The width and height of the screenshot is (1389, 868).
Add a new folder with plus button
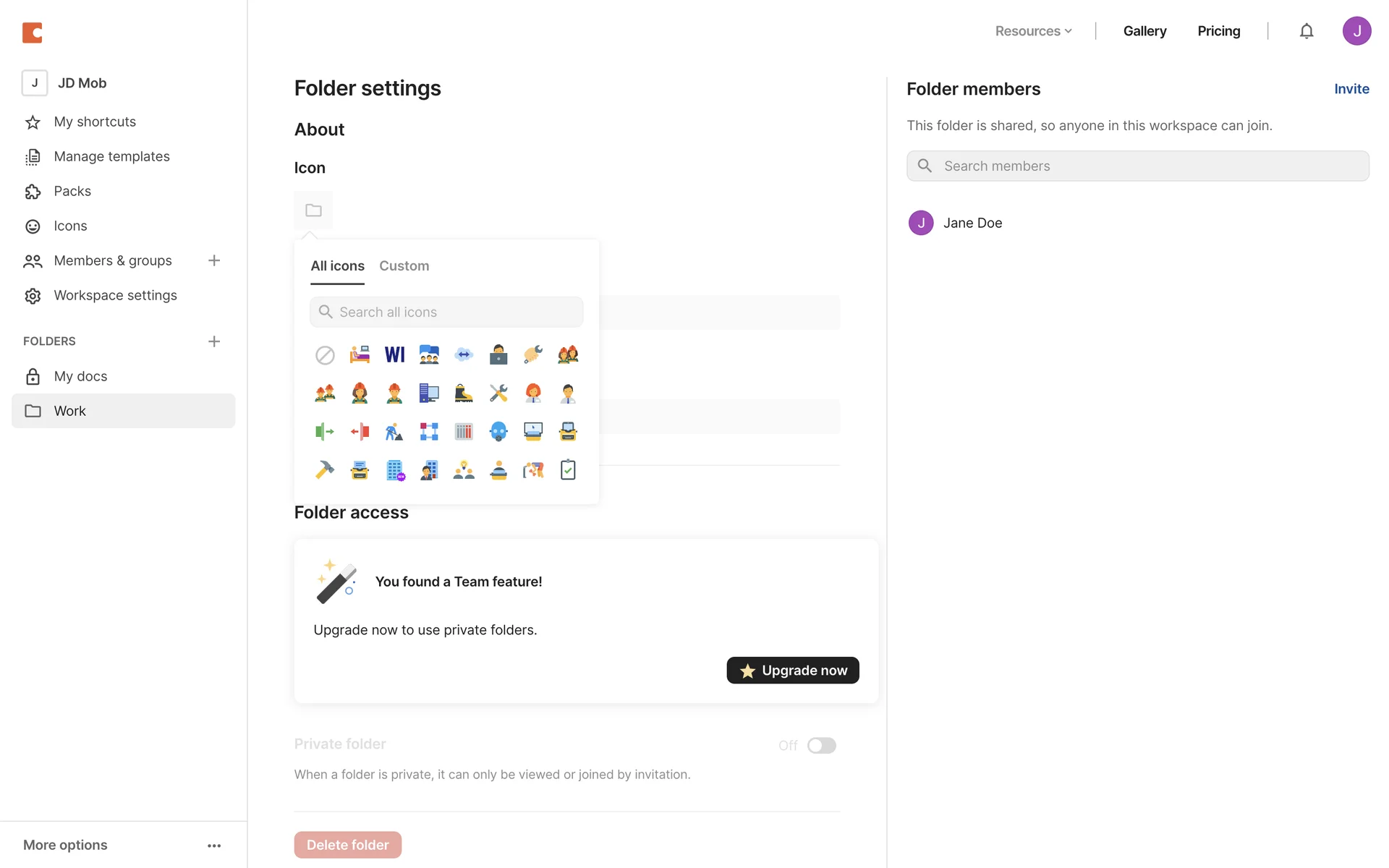(214, 341)
